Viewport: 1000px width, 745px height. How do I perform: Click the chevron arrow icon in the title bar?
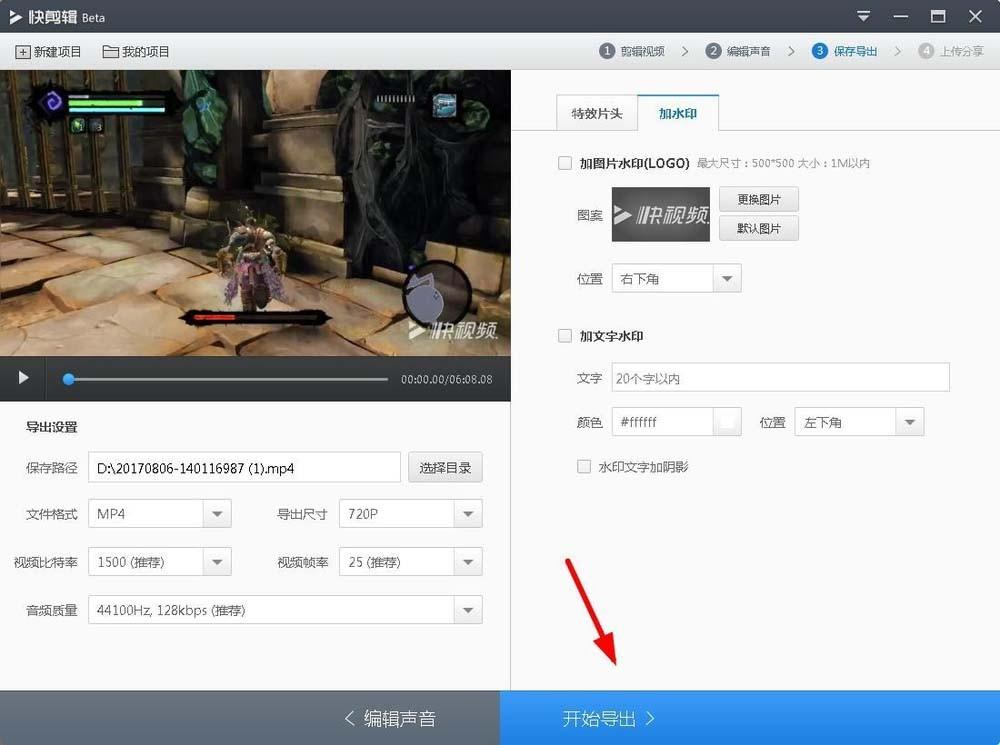[862, 16]
